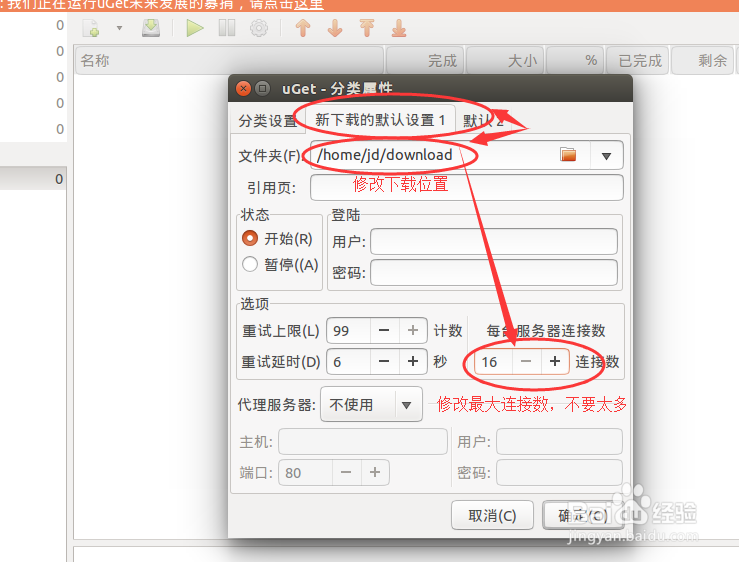
Task: Click the dialog maximize button in titlebar
Action: pos(263,88)
